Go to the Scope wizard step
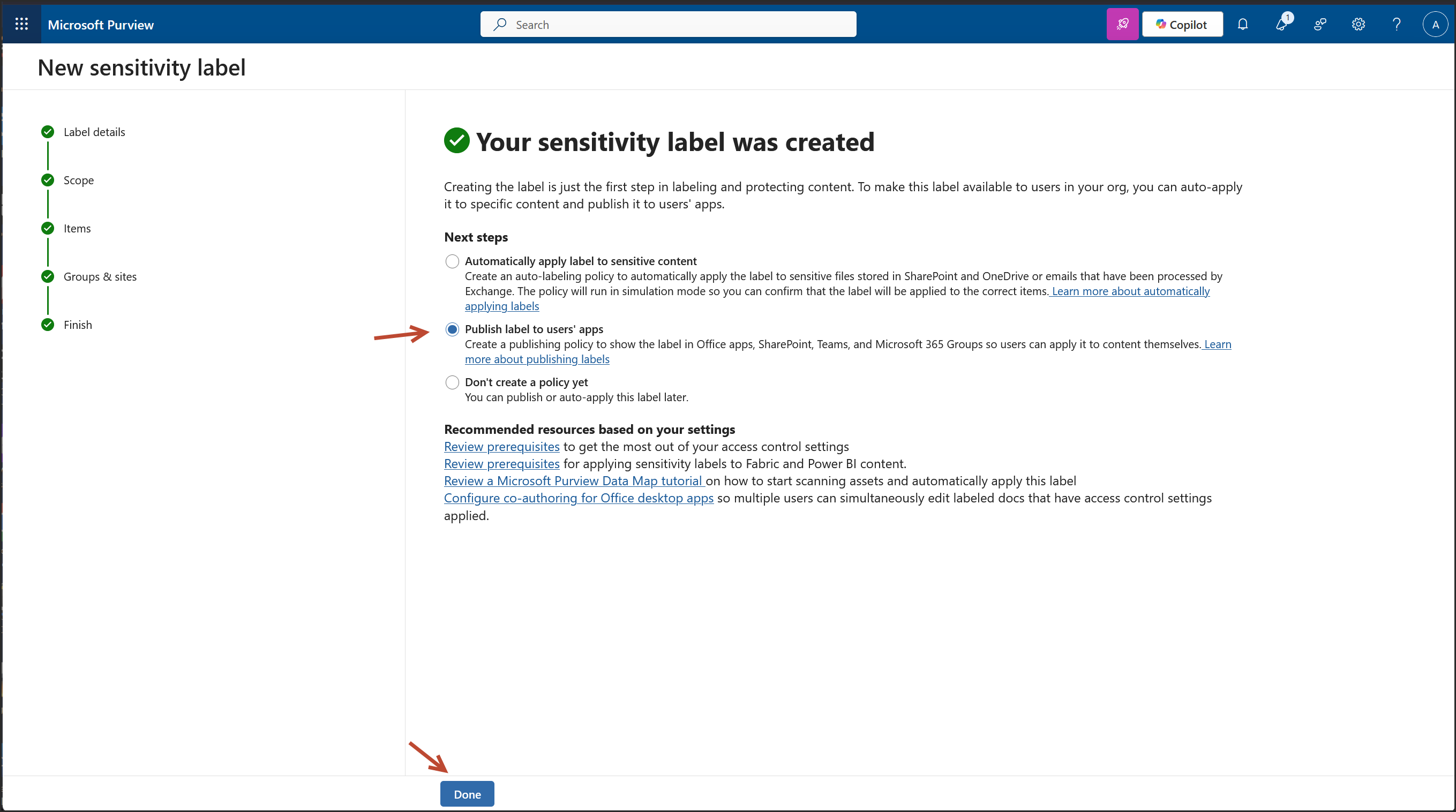 [x=79, y=181]
